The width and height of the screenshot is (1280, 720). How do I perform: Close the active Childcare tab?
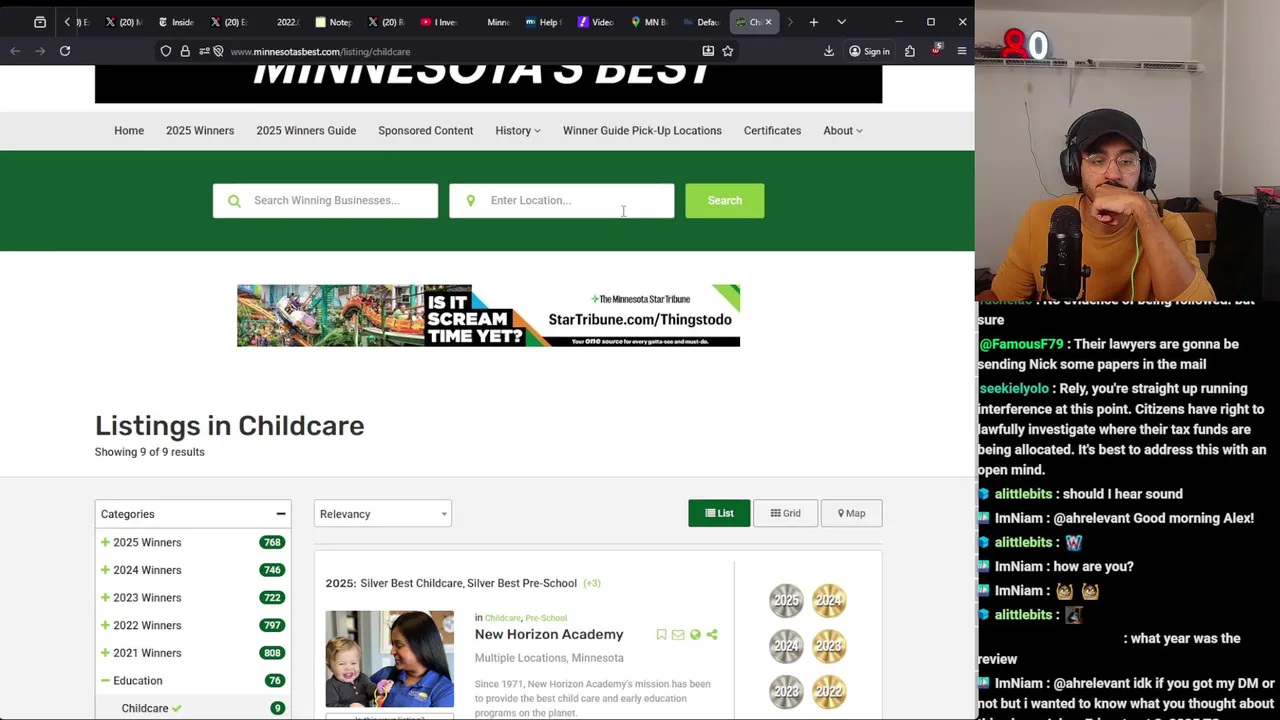[768, 22]
